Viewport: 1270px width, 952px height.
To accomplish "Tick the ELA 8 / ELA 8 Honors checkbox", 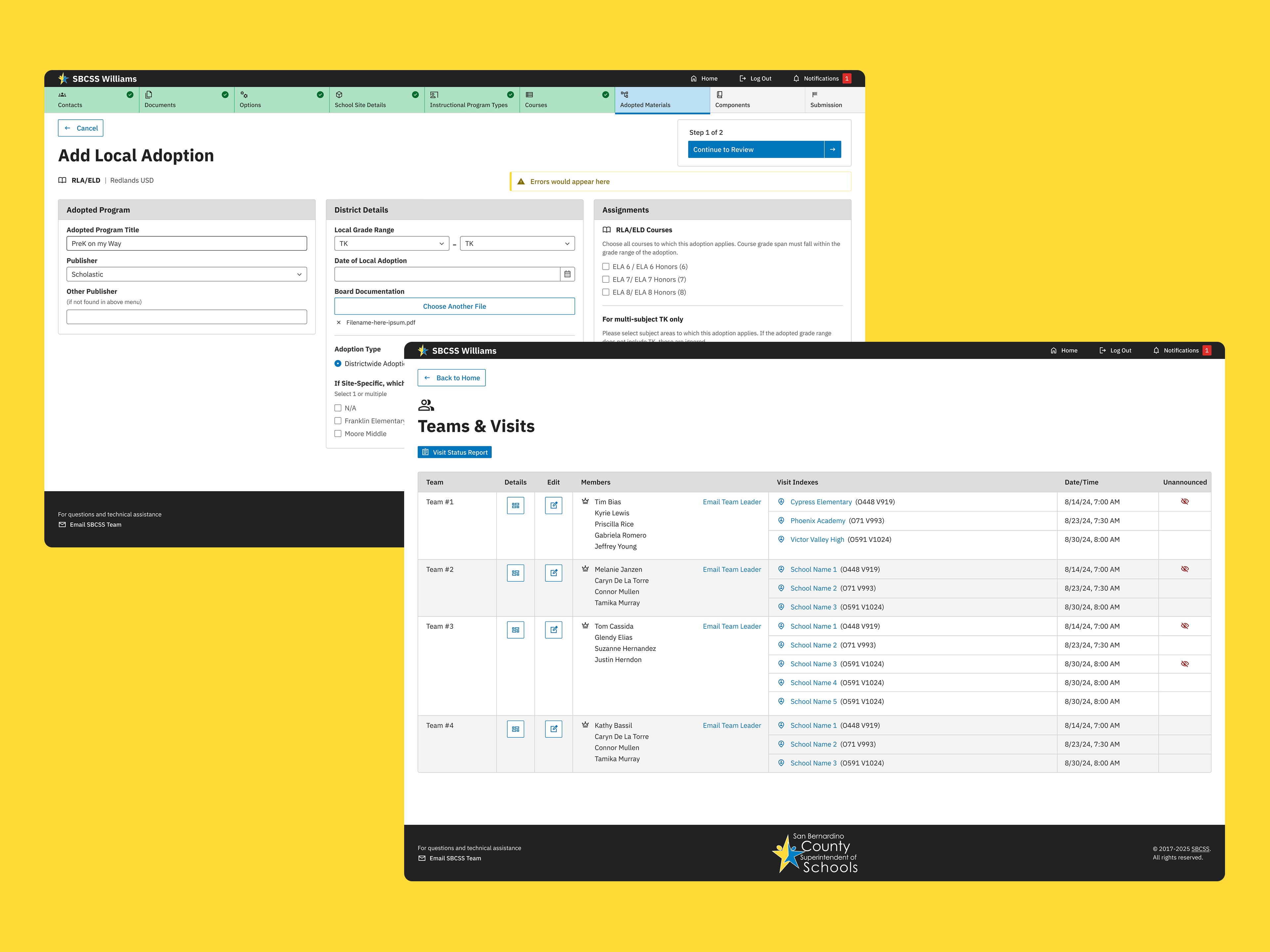I will [x=606, y=292].
